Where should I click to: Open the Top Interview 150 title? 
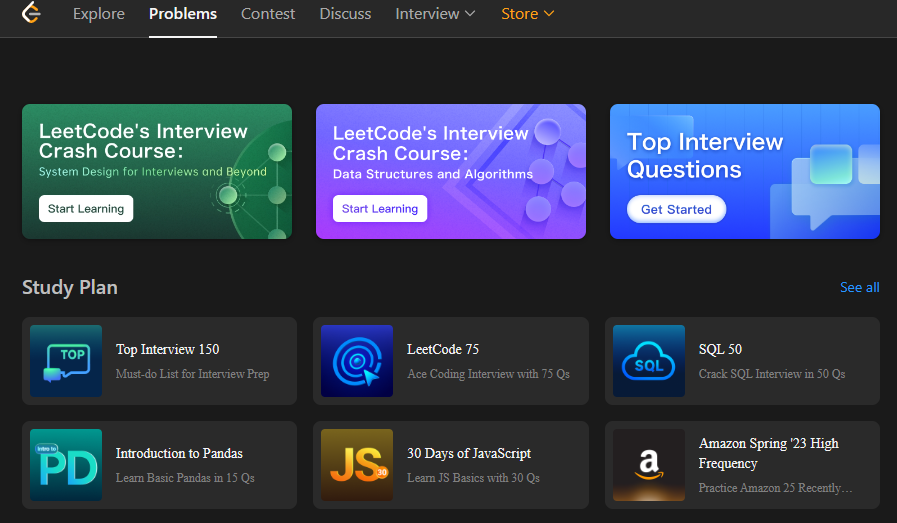[x=168, y=349]
